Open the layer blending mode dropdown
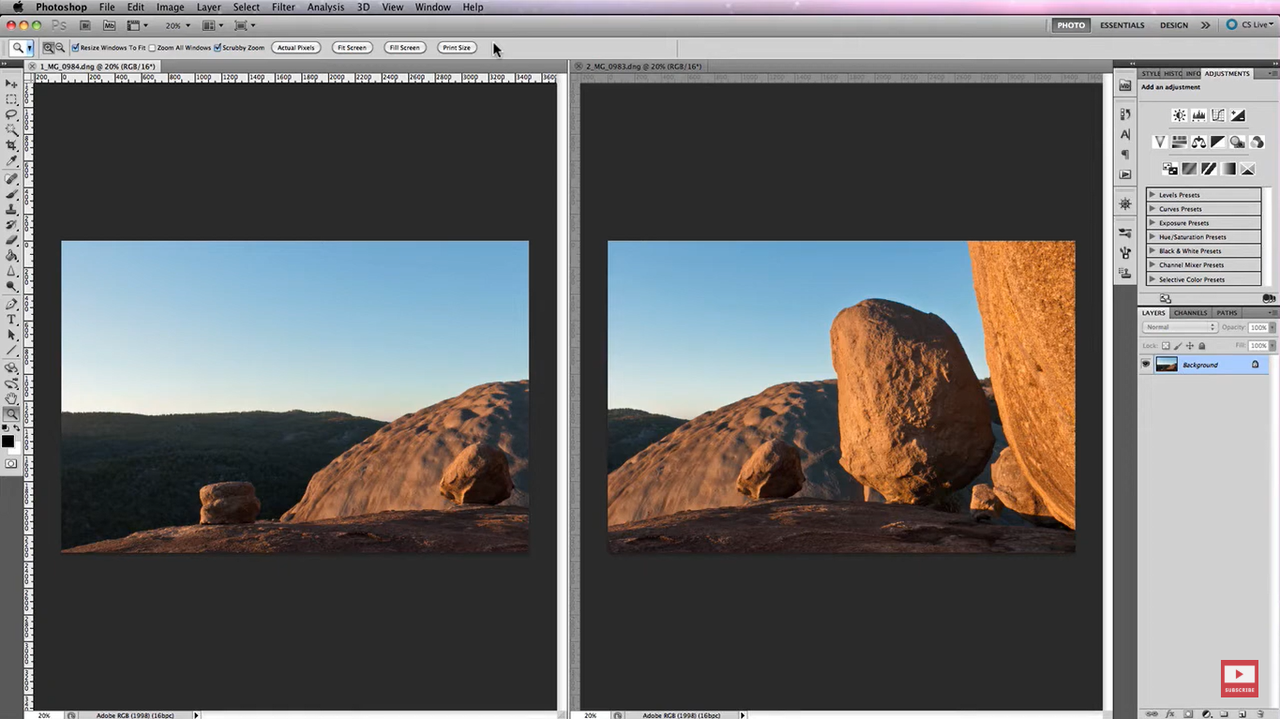 click(x=1180, y=327)
